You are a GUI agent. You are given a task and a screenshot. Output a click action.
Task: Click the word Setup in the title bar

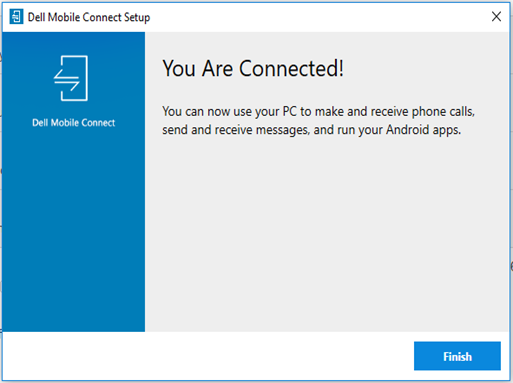pos(137,17)
